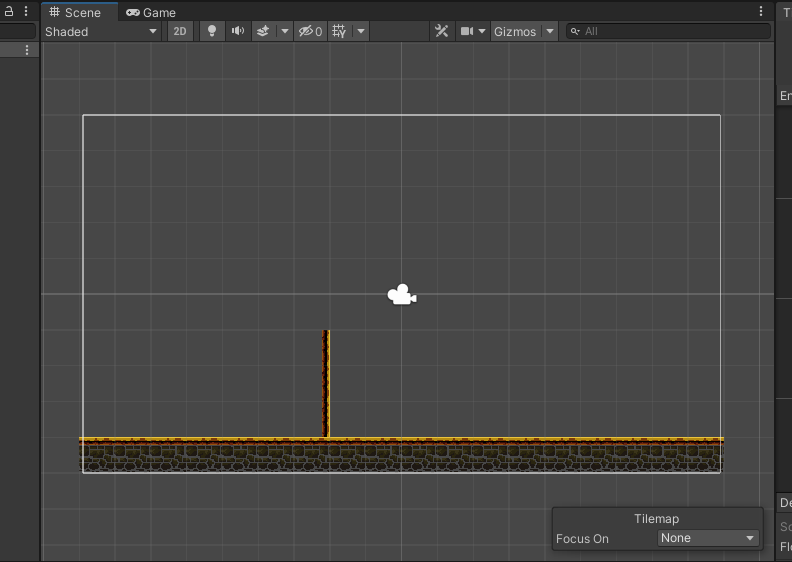Switch to the Game tab
792x562 pixels.
point(151,12)
